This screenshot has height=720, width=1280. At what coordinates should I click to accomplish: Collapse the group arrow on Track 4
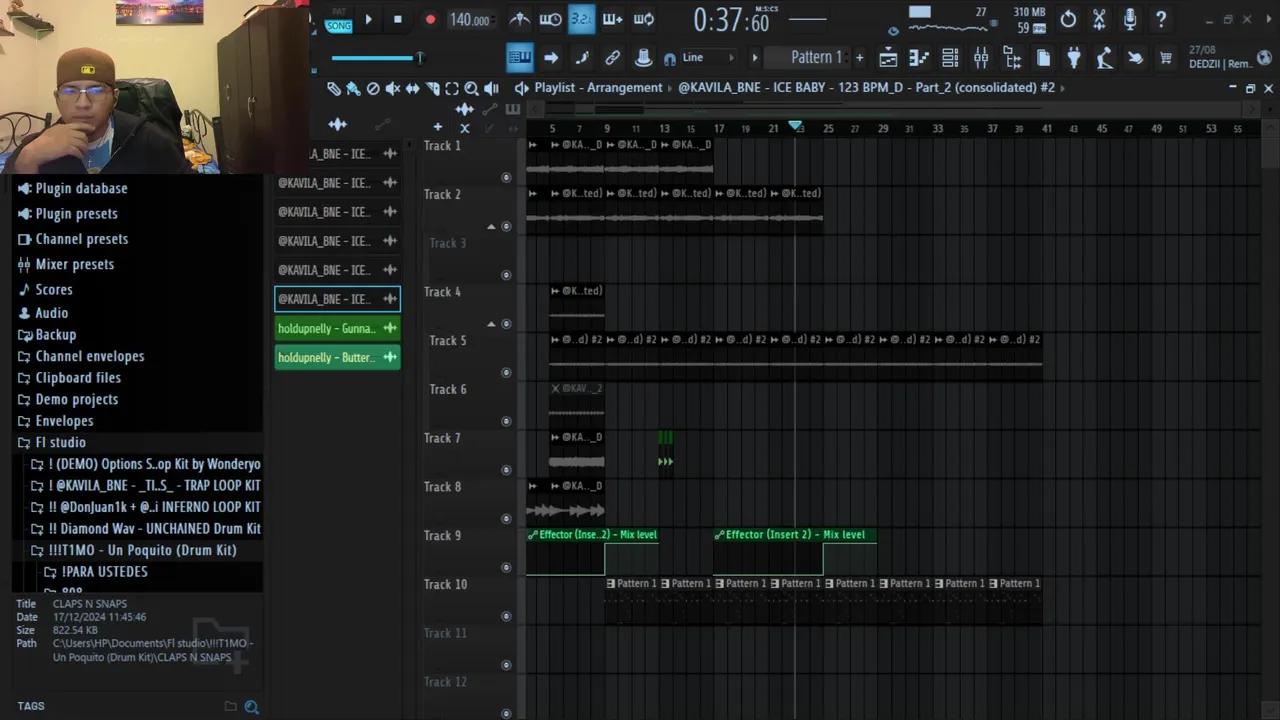491,324
